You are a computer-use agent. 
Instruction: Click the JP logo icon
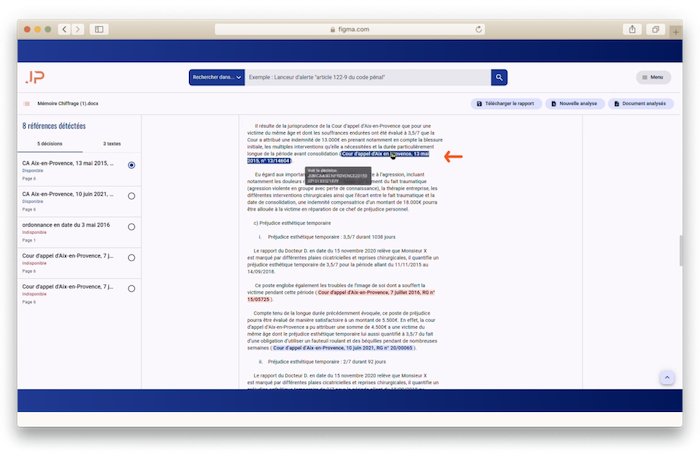[35, 77]
